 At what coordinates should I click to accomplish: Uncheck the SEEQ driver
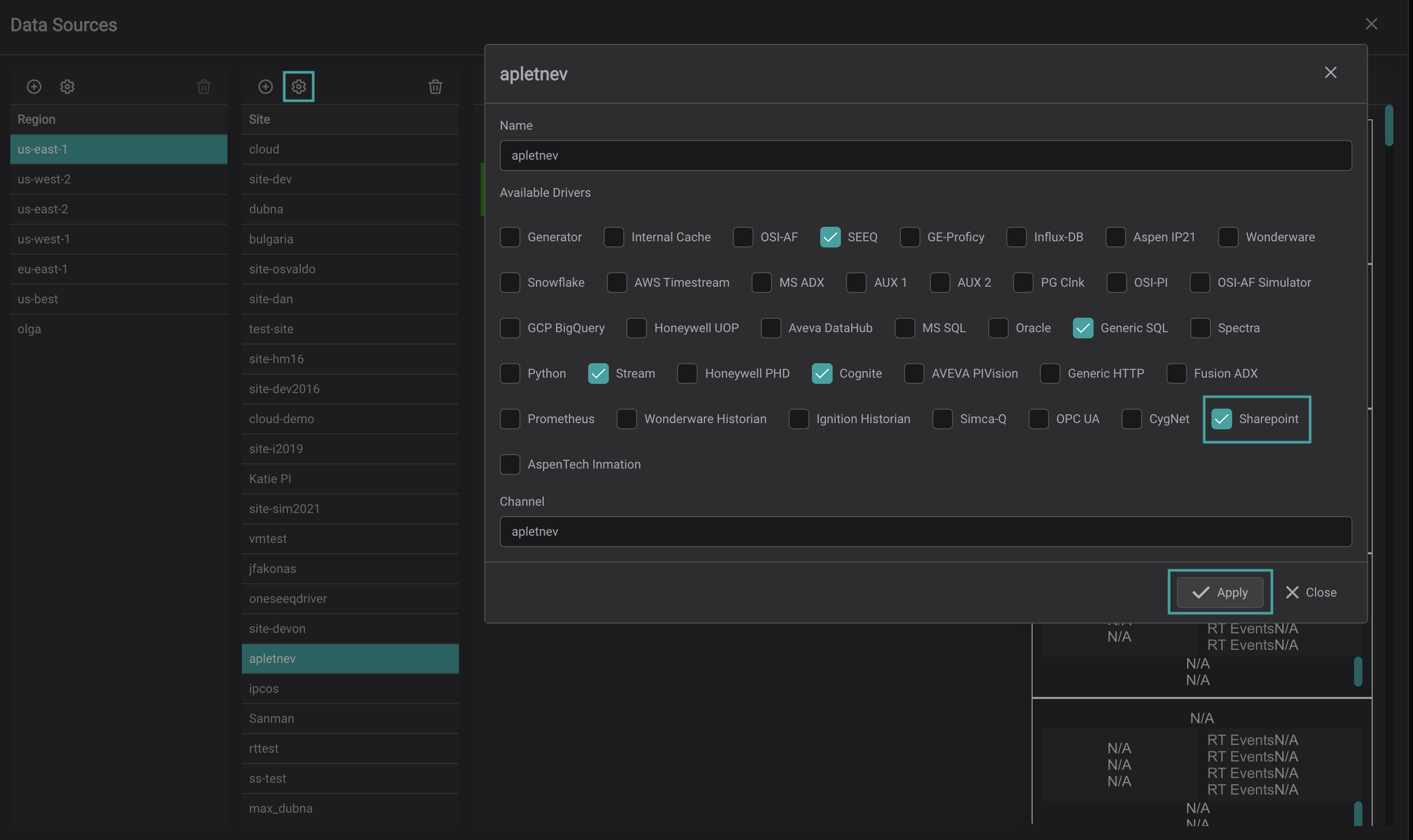[830, 237]
